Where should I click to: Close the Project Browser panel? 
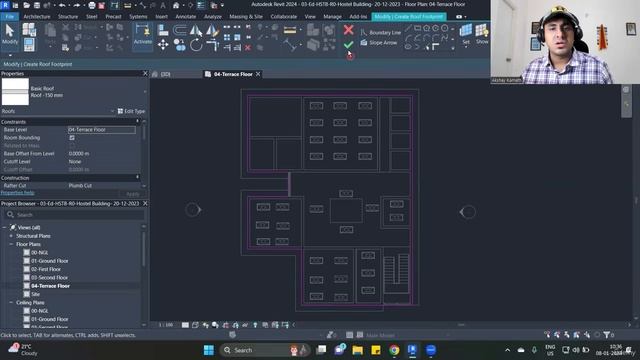pos(145,203)
